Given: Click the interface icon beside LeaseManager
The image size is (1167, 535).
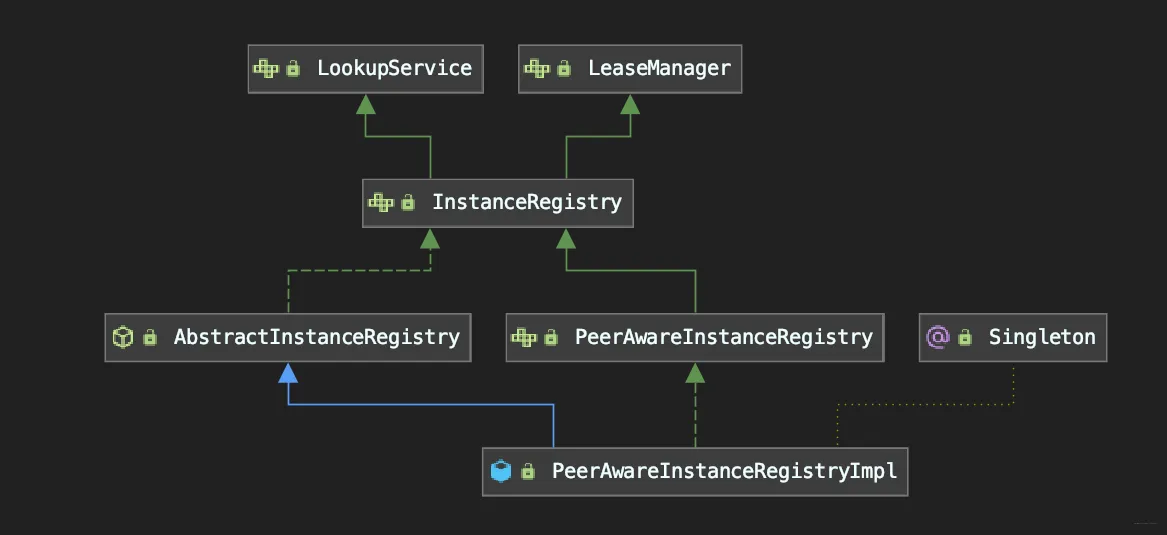Looking at the screenshot, I should [x=537, y=69].
